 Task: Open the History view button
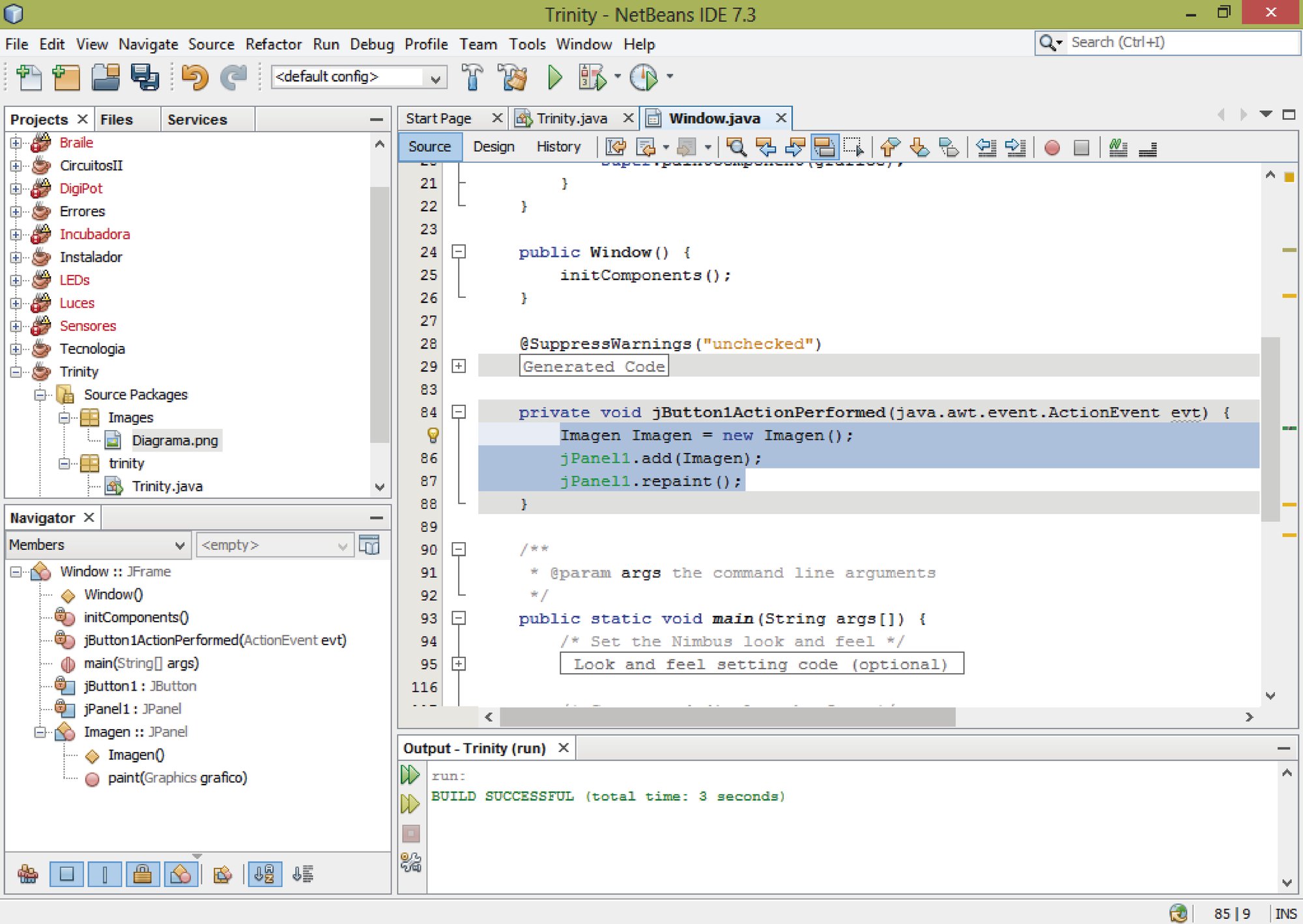(x=558, y=147)
